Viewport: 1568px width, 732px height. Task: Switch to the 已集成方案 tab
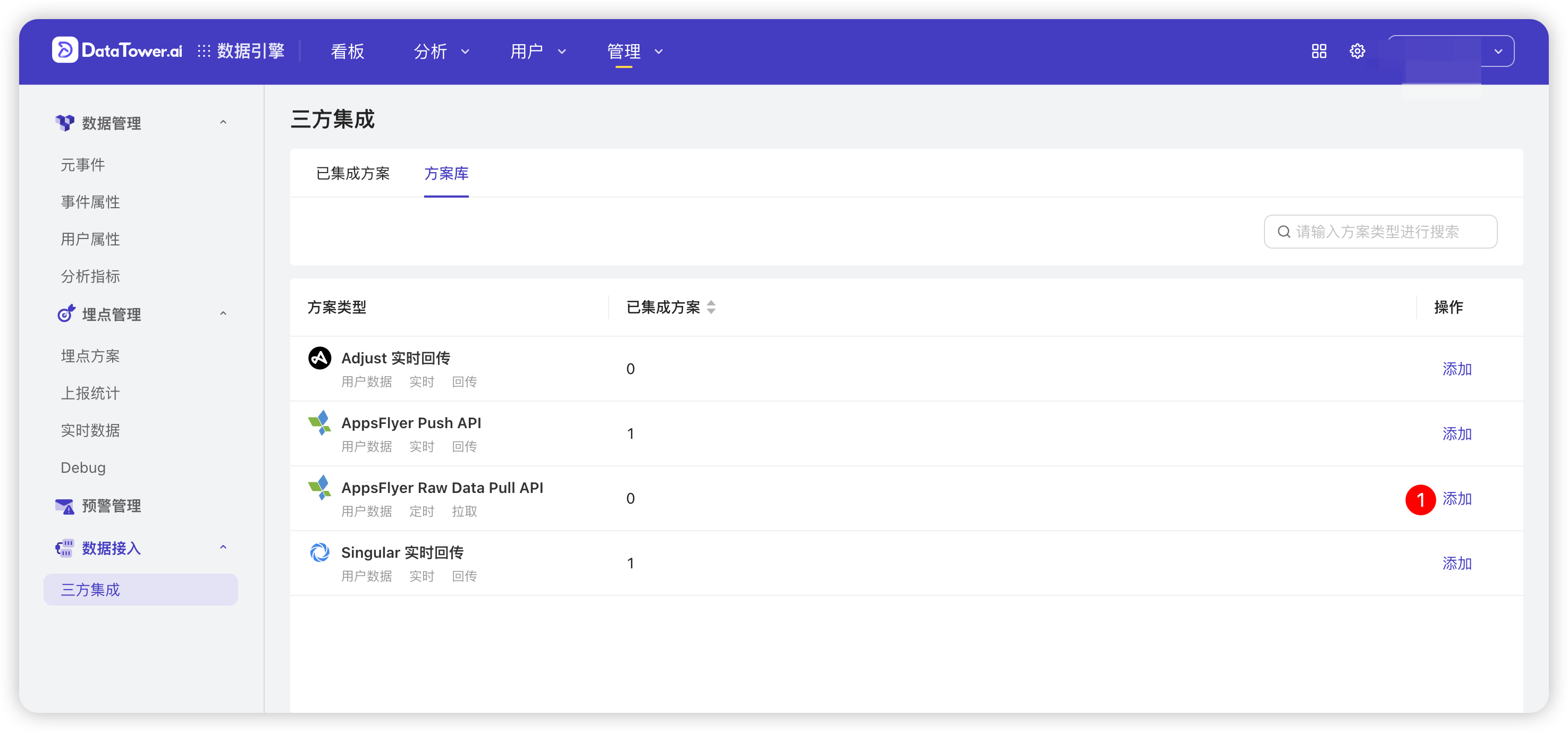tap(353, 173)
